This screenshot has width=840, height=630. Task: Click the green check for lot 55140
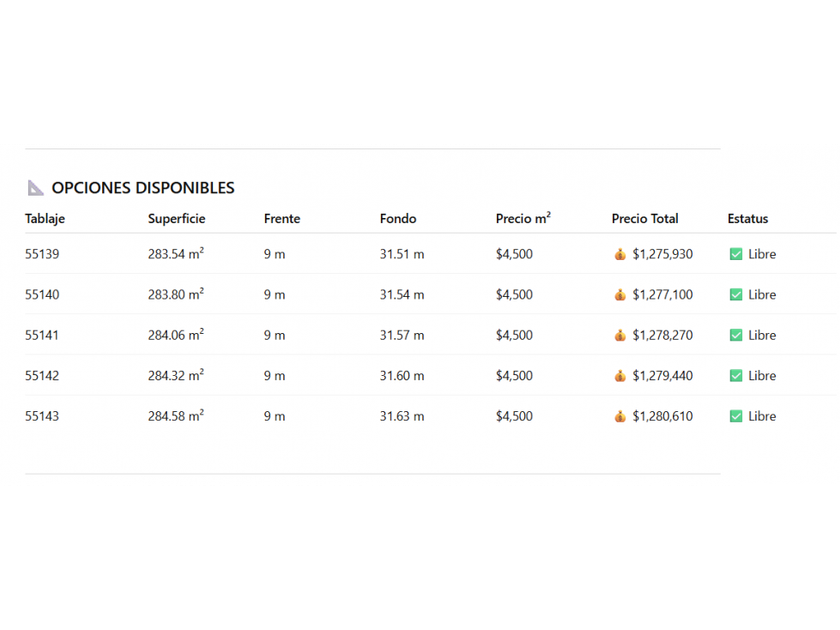pyautogui.click(x=736, y=295)
